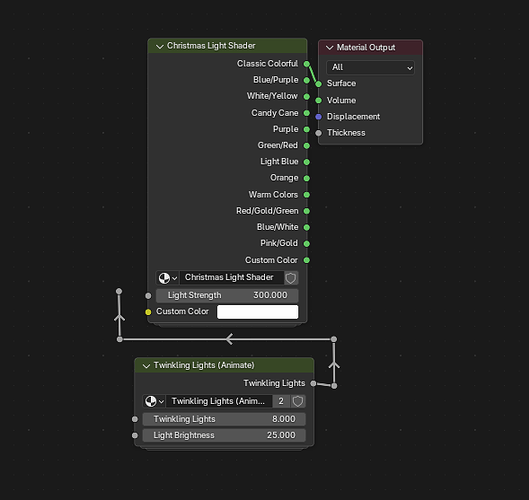Screen dimensions: 529x500
Task: Click the Purple output socket
Action: coord(307,129)
